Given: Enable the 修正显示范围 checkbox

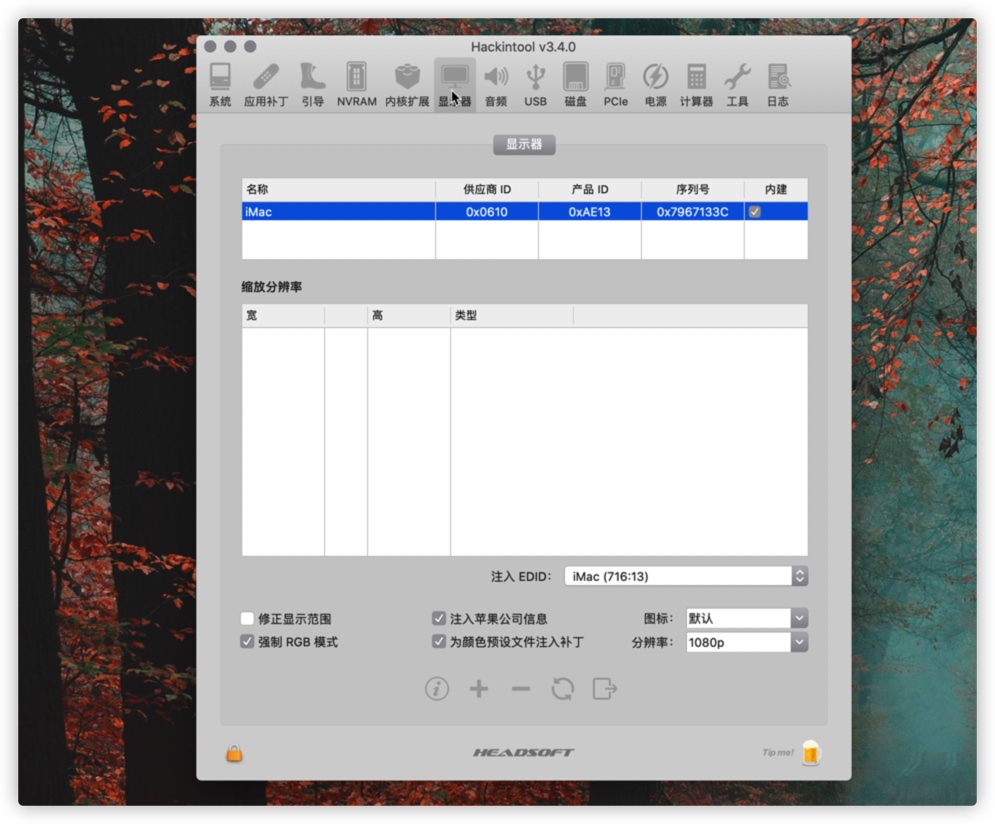Looking at the screenshot, I should 247,618.
